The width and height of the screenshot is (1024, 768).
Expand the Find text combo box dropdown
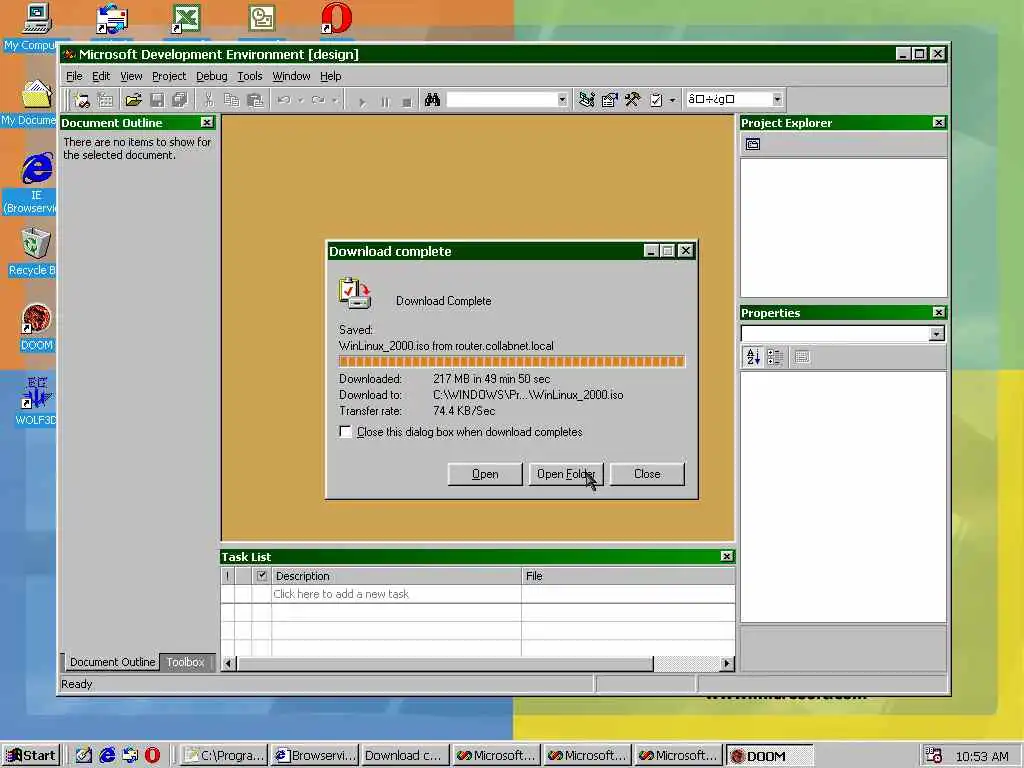(x=562, y=100)
